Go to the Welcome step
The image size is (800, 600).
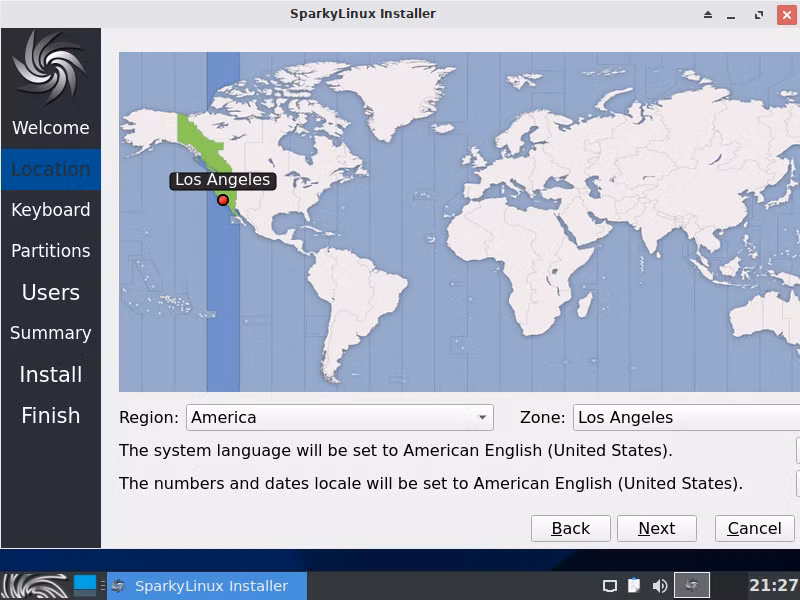click(51, 128)
